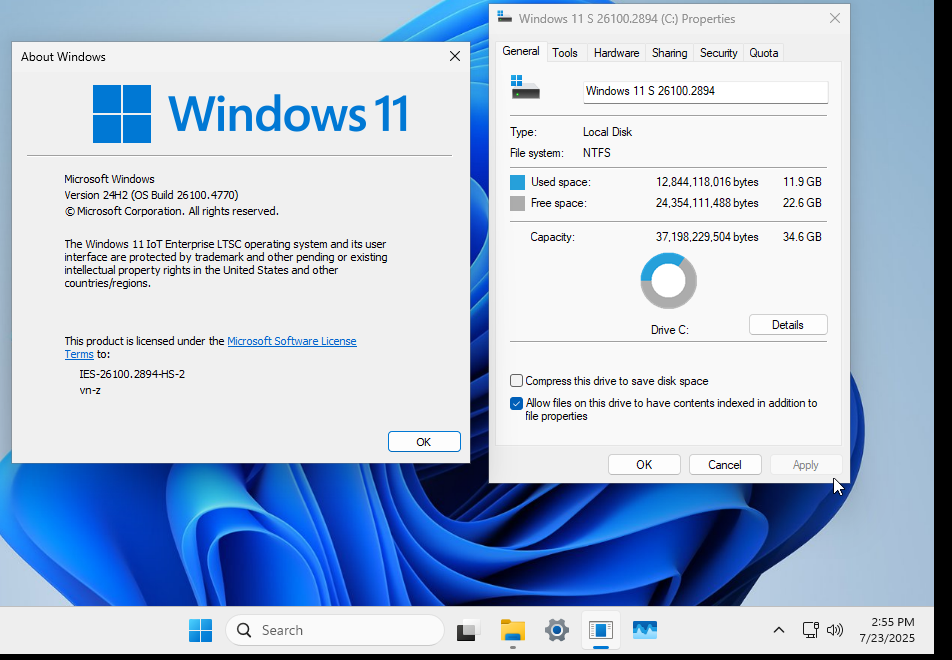
Task: Click the Details button for Drive C
Action: [788, 325]
